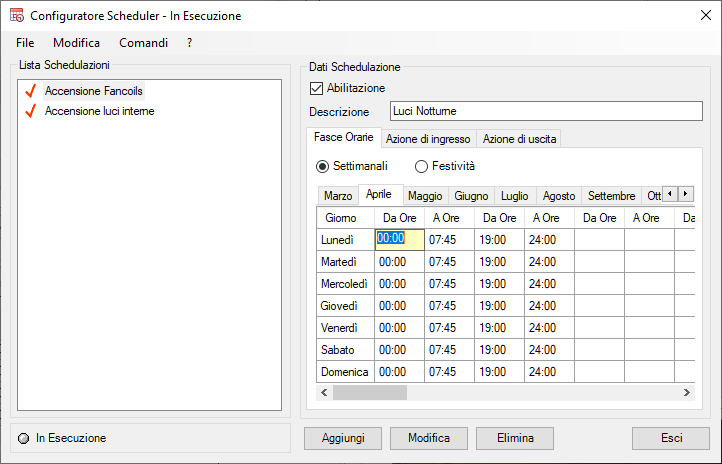
Task: Select the Settimanali radio button
Action: point(322,166)
